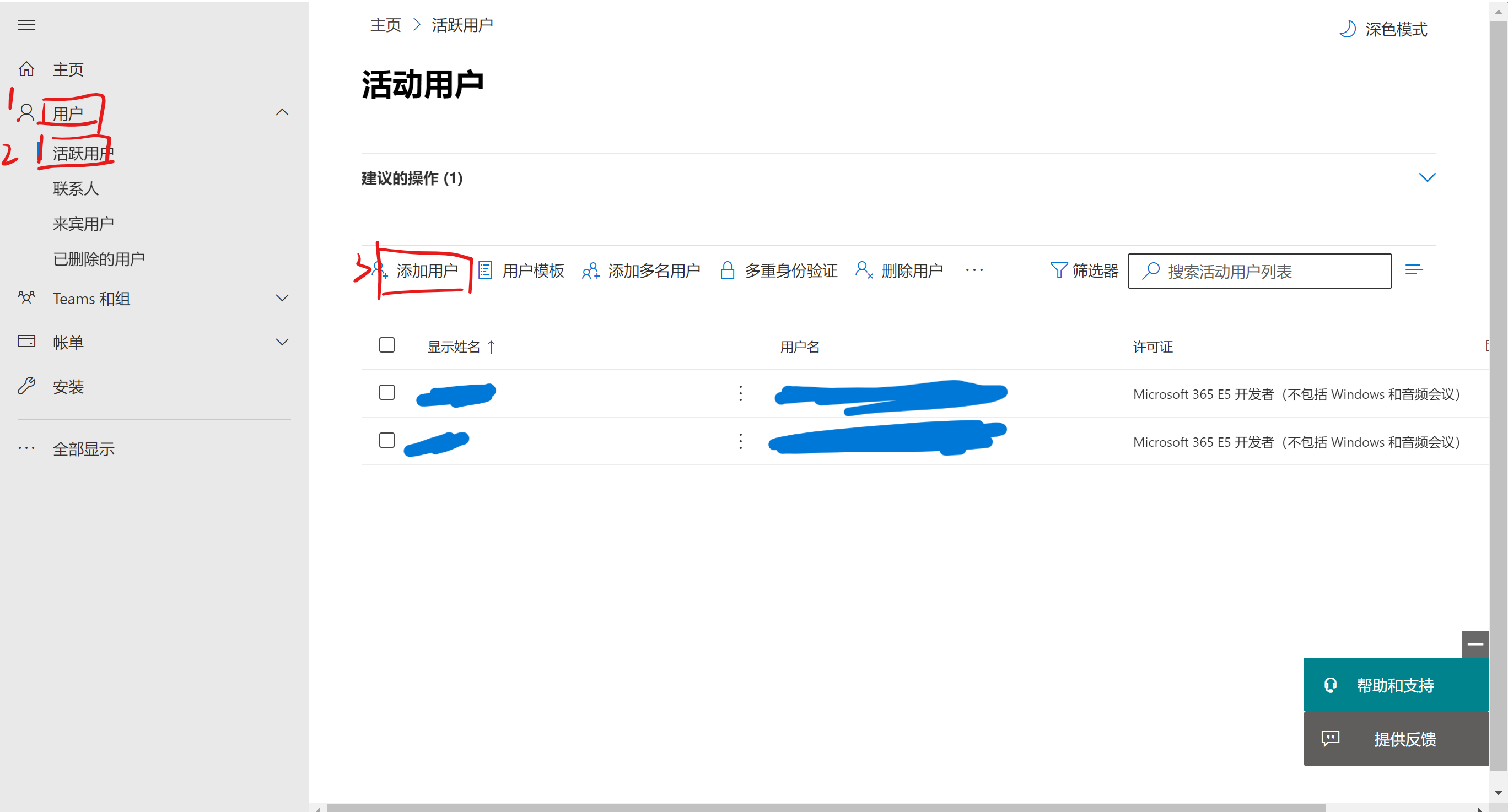The width and height of the screenshot is (1508, 812).
Task: Click User templates toolbar label
Action: click(533, 270)
